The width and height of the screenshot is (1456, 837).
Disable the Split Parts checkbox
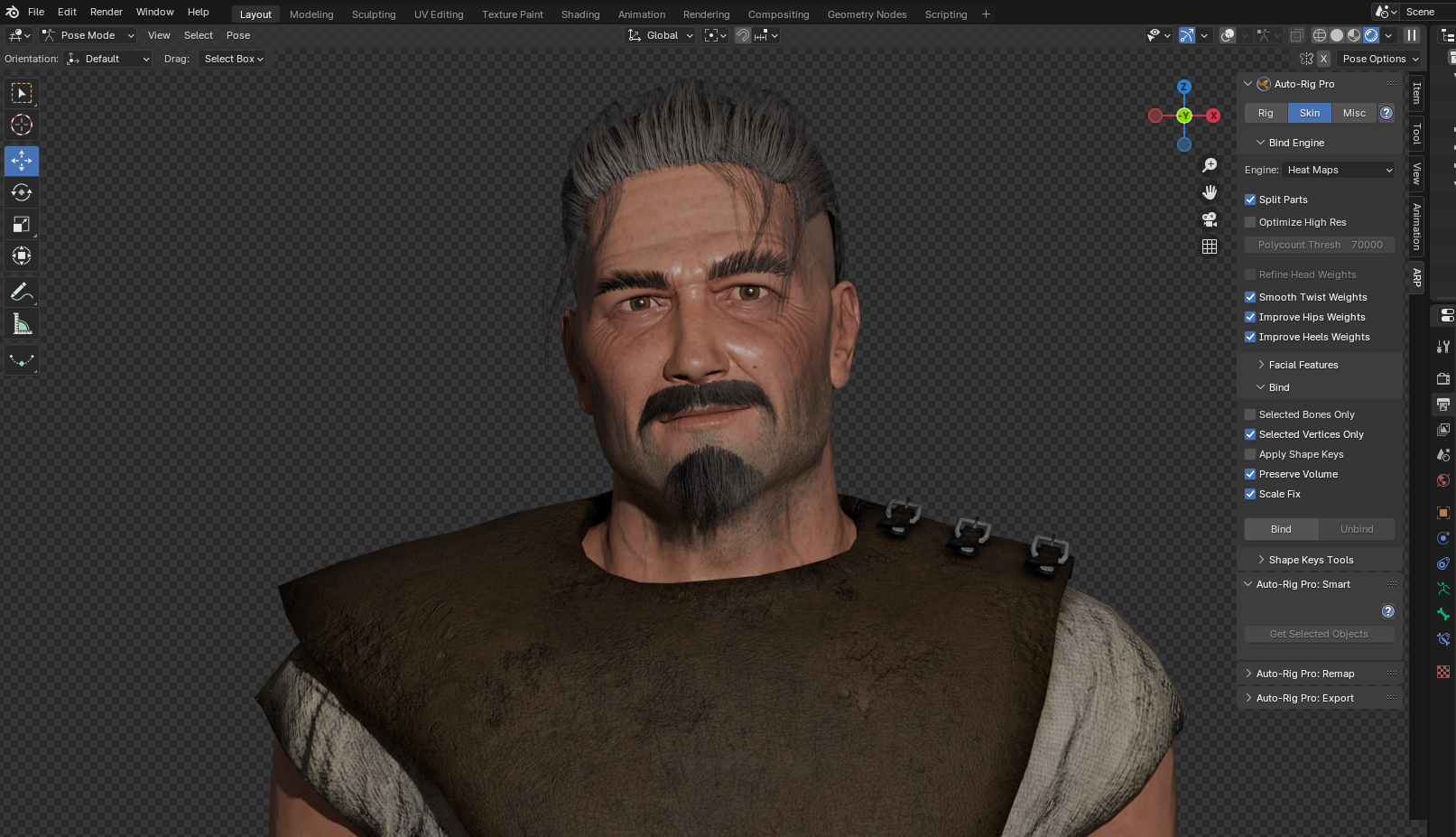click(x=1250, y=200)
